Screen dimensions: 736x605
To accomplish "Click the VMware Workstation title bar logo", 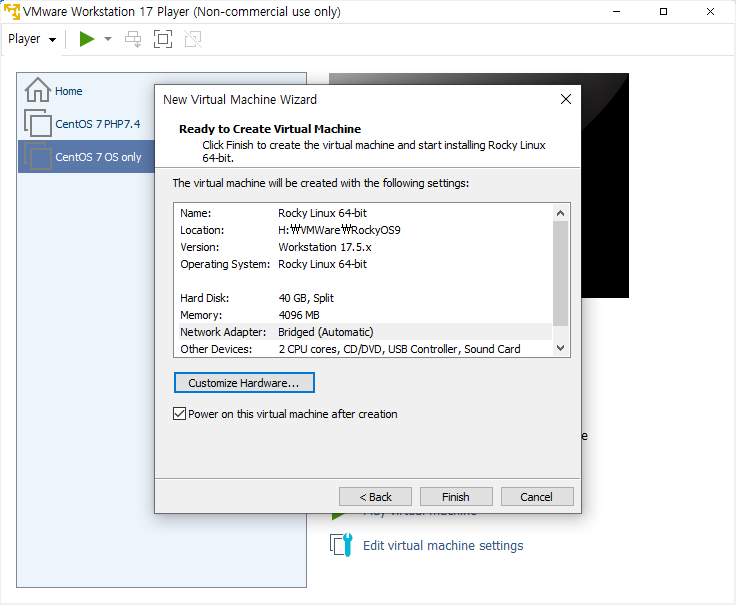I will coord(12,11).
